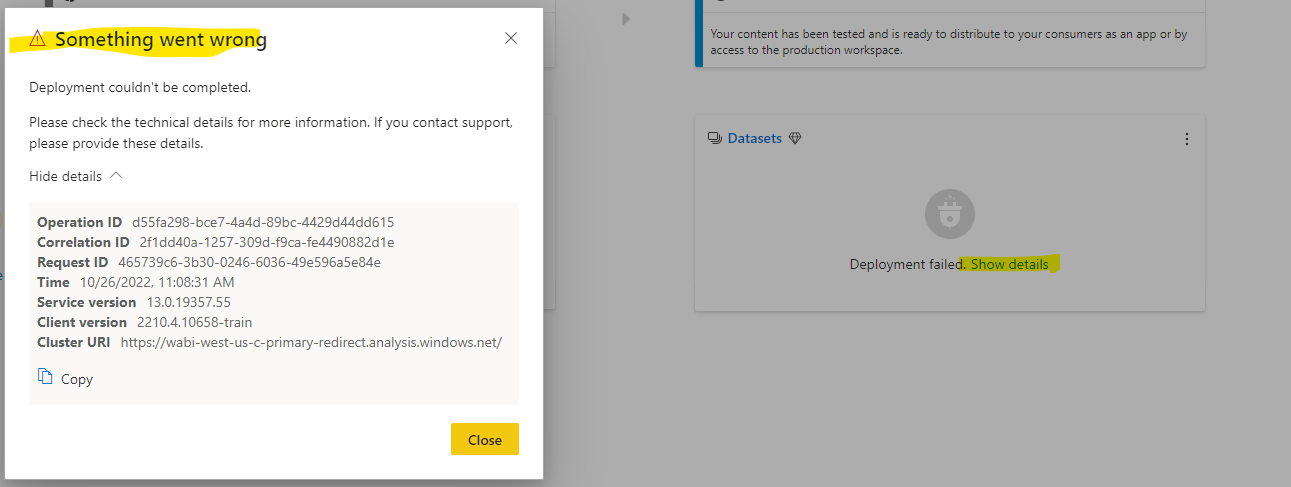Viewport: 1291px width, 487px height.
Task: Click the Something went wrong title
Action: 160,40
